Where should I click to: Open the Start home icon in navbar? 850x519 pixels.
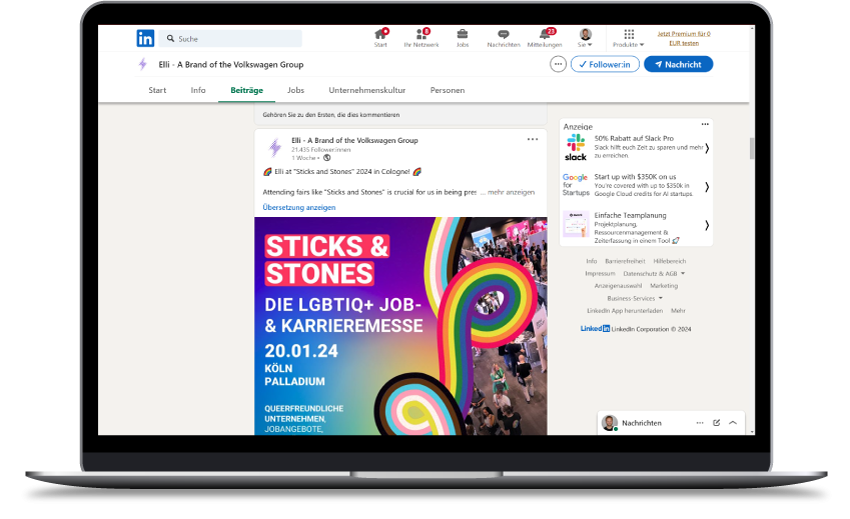(381, 37)
